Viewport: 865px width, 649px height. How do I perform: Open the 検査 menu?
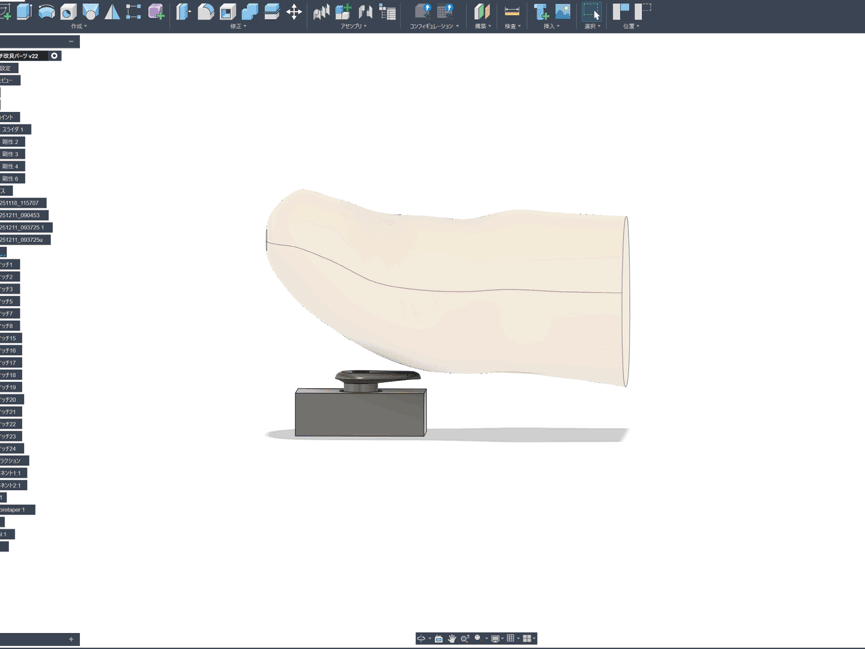tap(511, 26)
